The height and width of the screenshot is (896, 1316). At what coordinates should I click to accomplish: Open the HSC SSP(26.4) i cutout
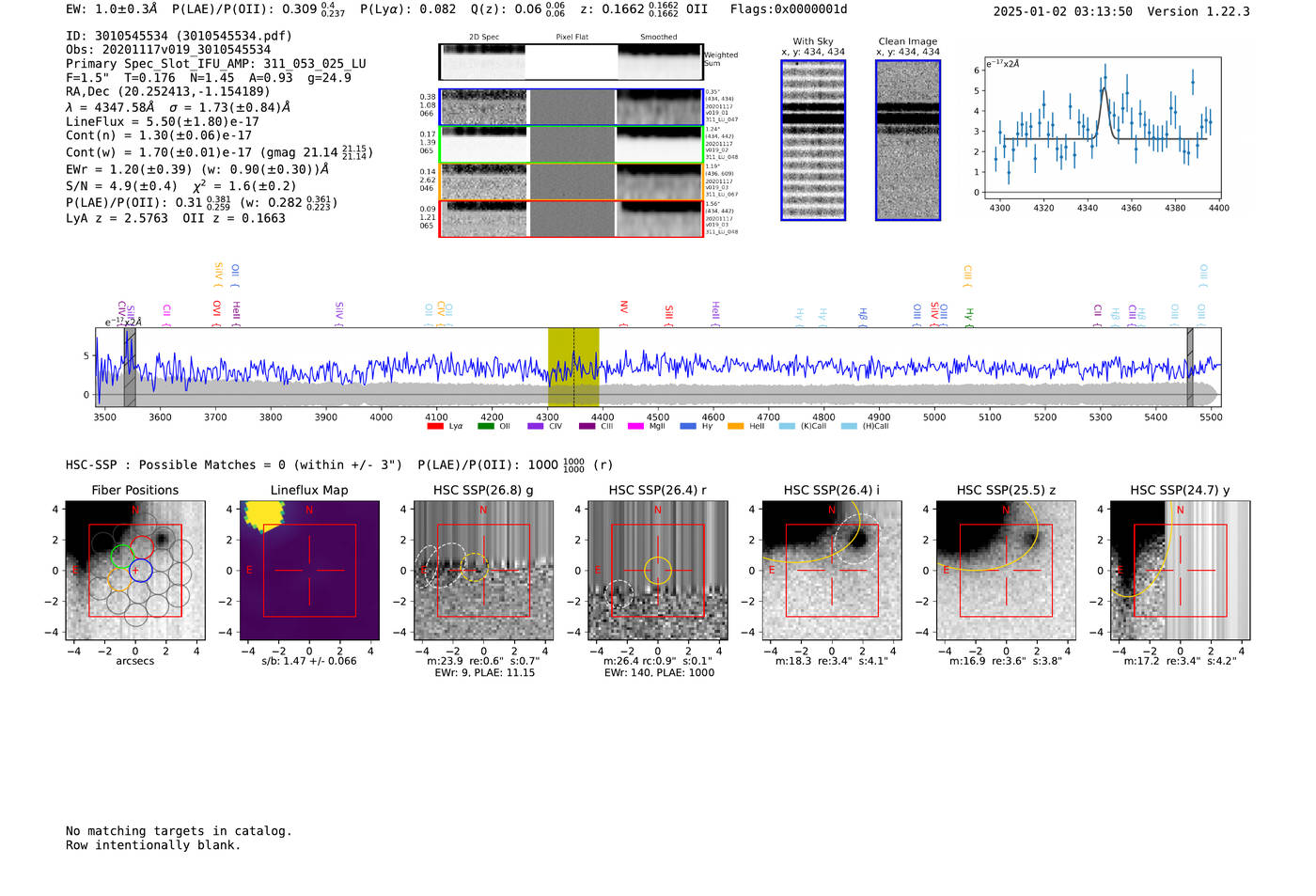832,571
